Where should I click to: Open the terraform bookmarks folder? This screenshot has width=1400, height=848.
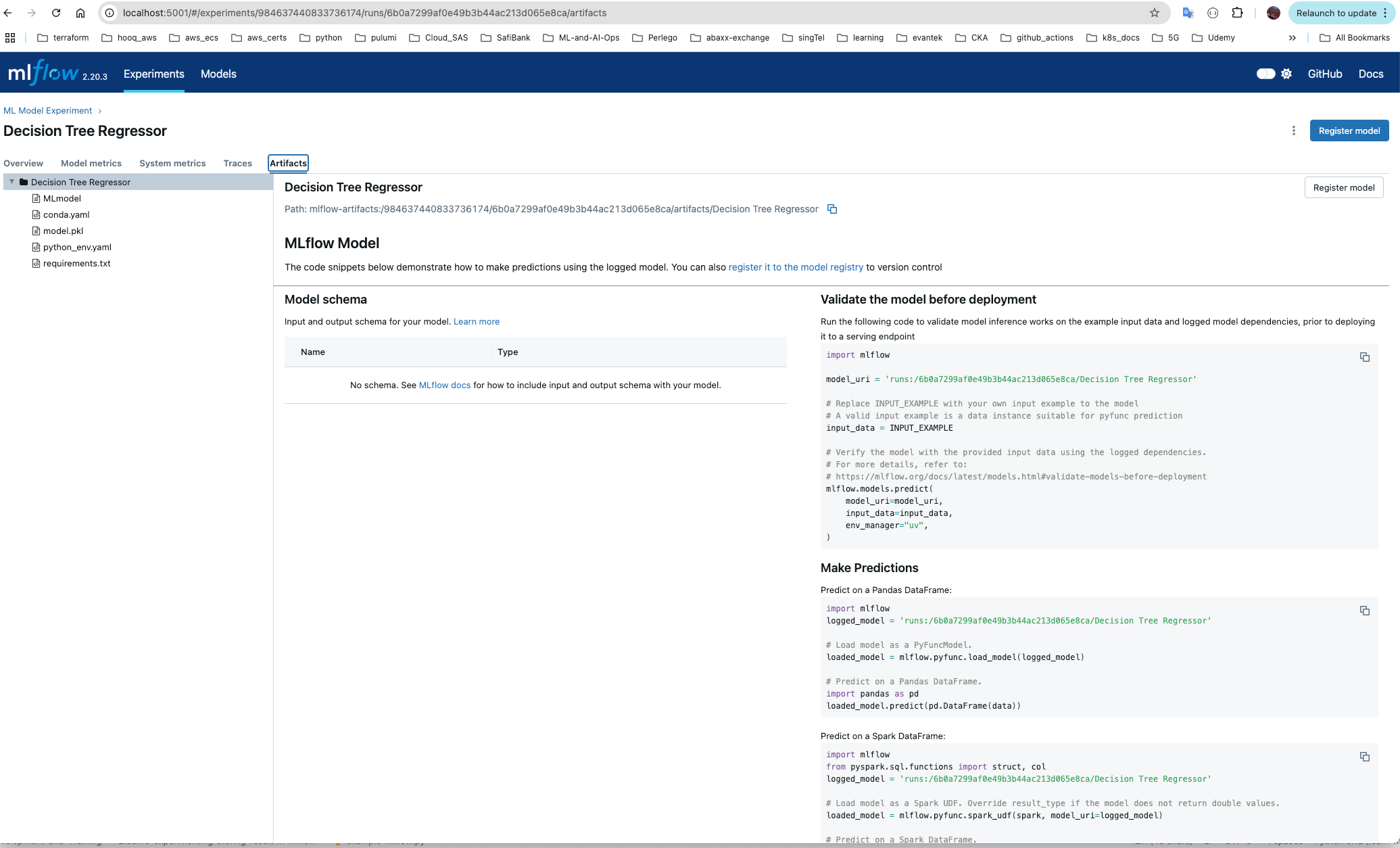click(64, 38)
